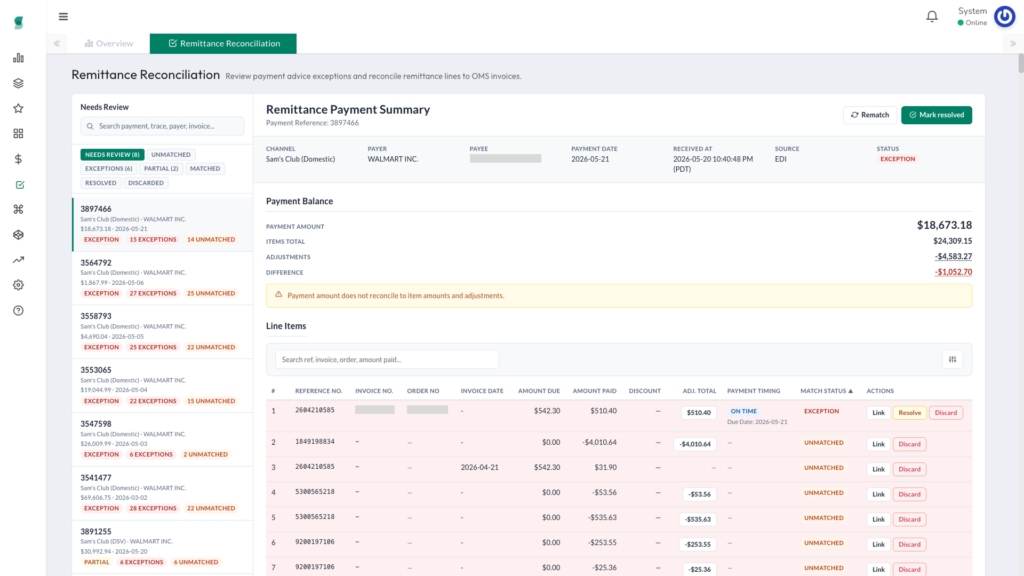Image resolution: width=1024 pixels, height=576 pixels.
Task: Filter list by Unmatched
Action: [171, 155]
